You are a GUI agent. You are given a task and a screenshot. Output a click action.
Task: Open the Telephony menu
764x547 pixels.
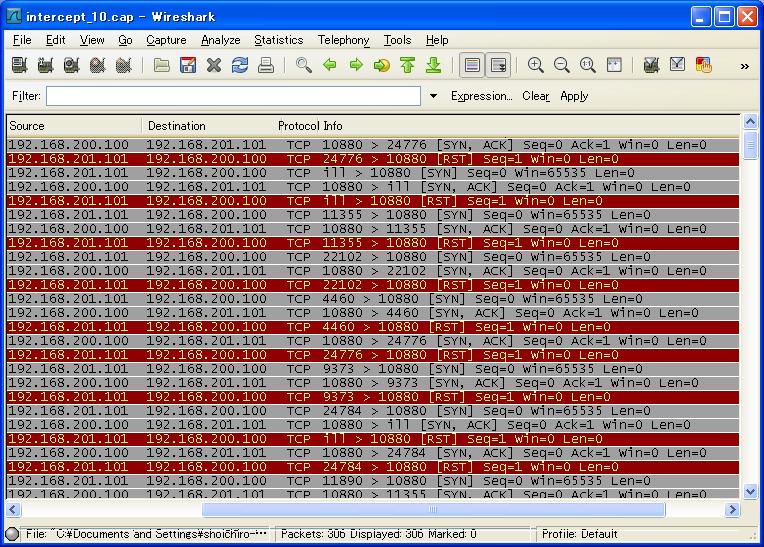(x=344, y=40)
